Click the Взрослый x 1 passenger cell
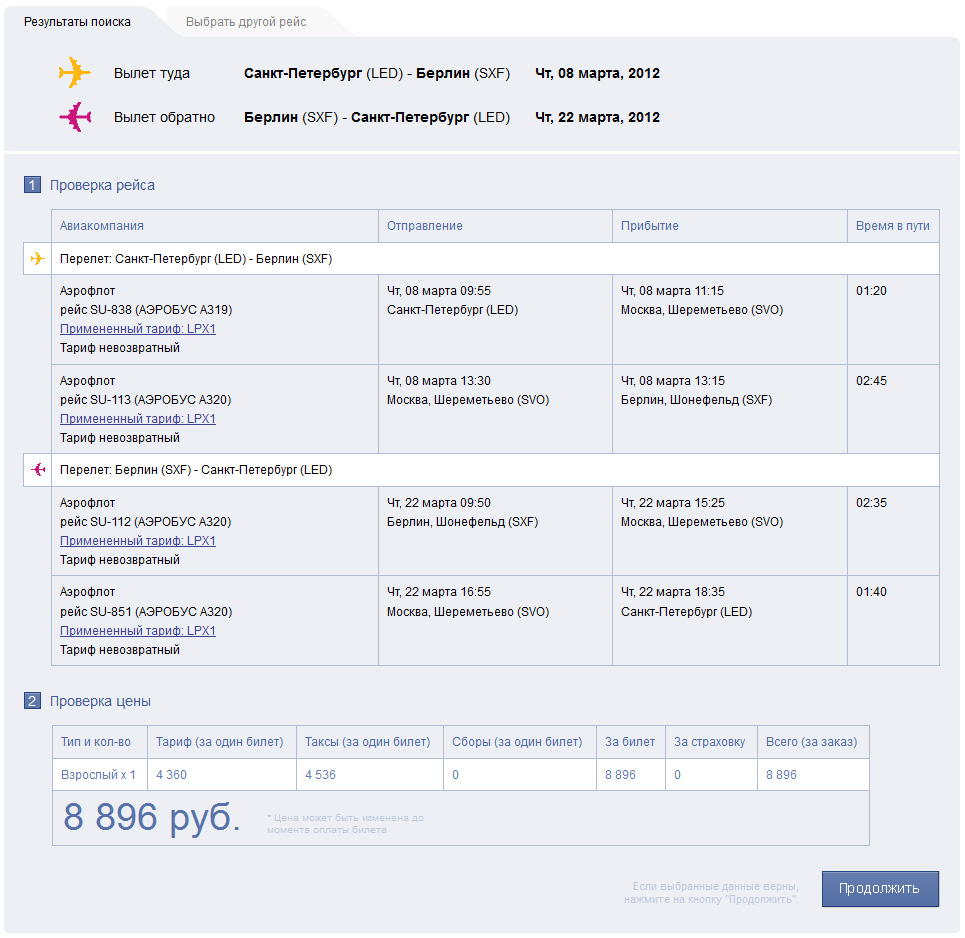The width and height of the screenshot is (965, 938). tap(98, 775)
